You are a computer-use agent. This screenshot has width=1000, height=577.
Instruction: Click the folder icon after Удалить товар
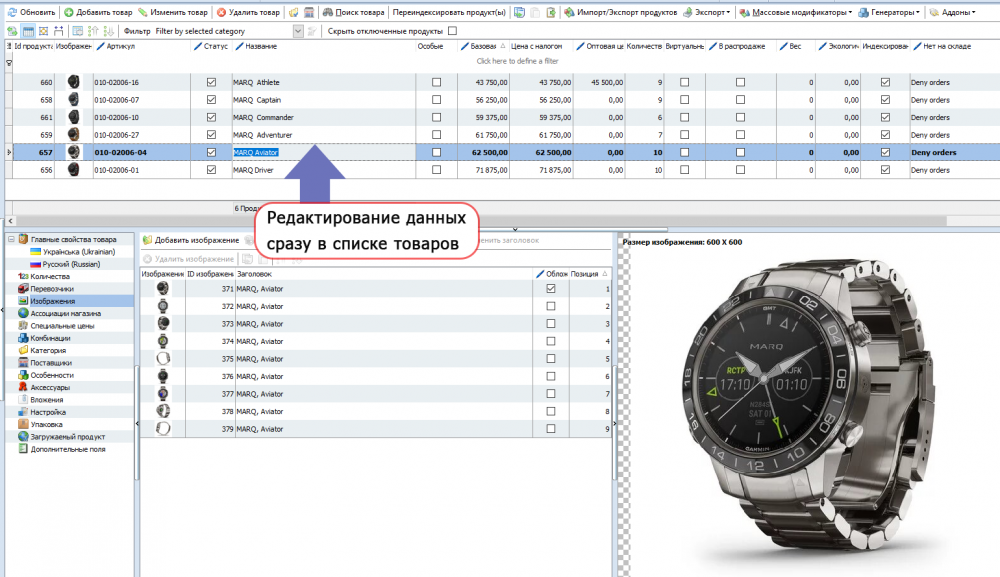(293, 12)
